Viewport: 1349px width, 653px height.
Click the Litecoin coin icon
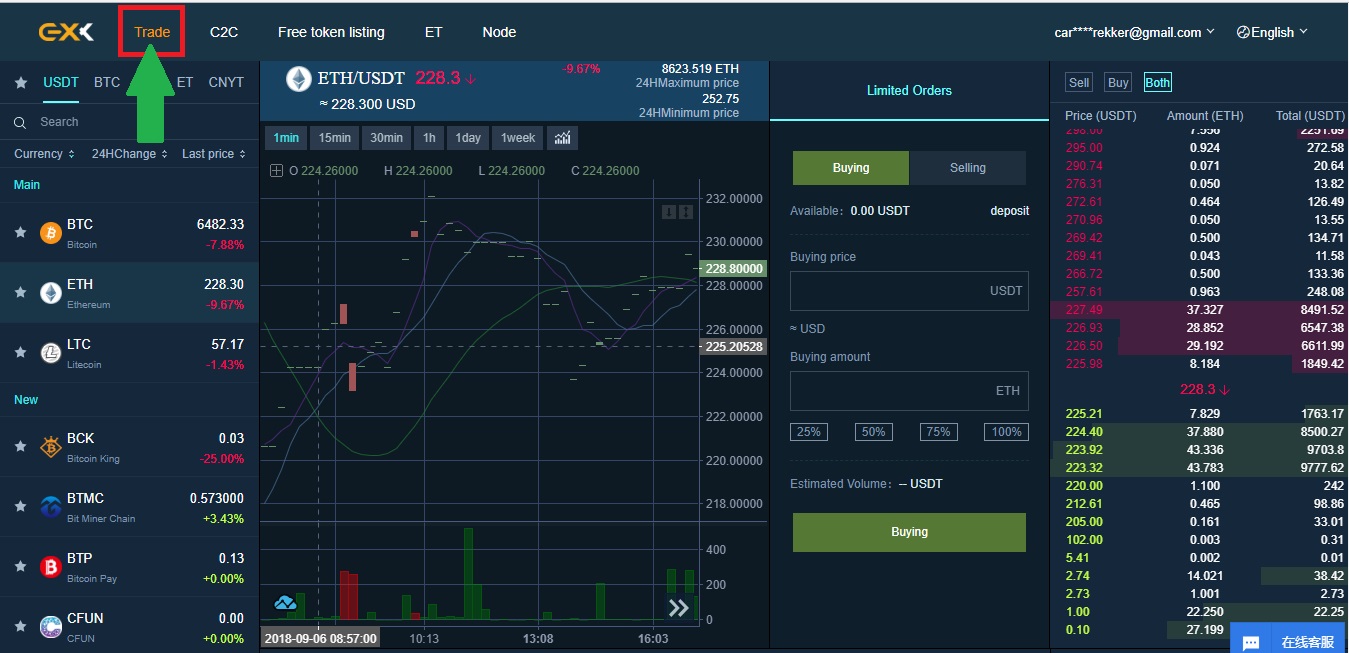(50, 353)
